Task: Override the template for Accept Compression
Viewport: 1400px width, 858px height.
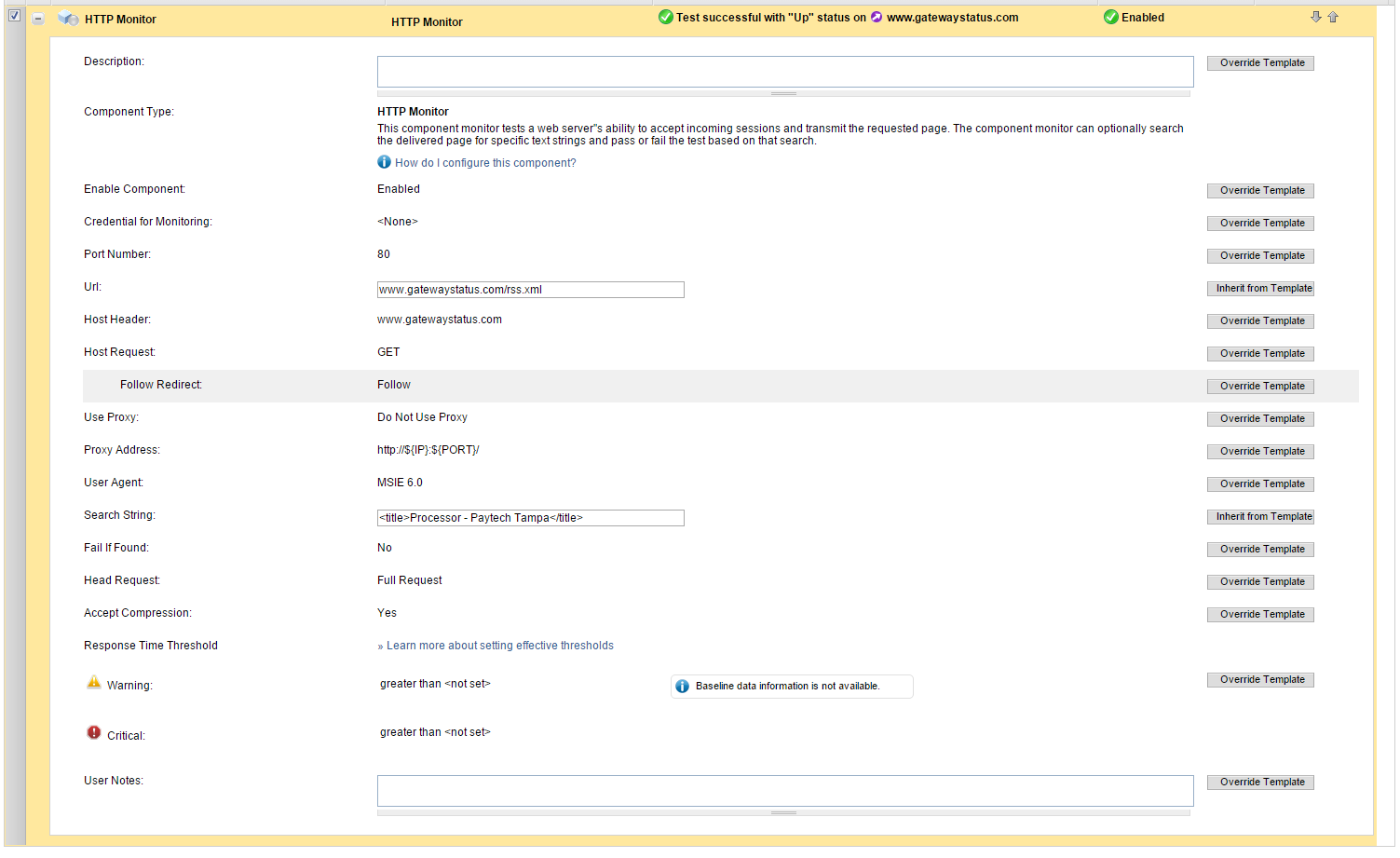Action: [x=1260, y=615]
